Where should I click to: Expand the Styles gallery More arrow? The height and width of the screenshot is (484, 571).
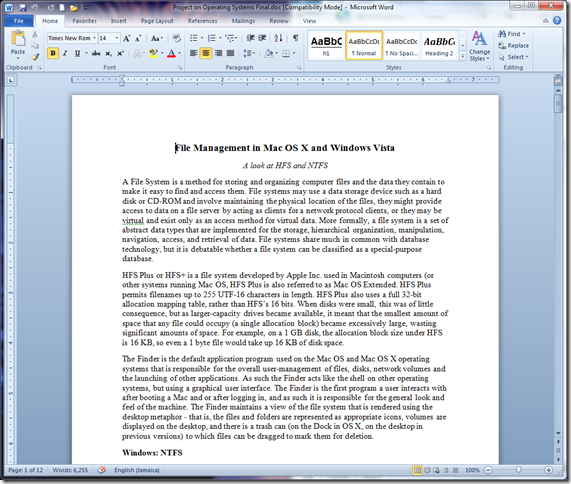[462, 56]
